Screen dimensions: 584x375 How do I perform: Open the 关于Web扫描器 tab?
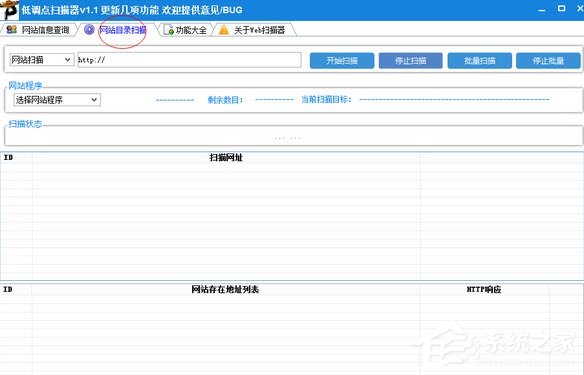[254, 30]
